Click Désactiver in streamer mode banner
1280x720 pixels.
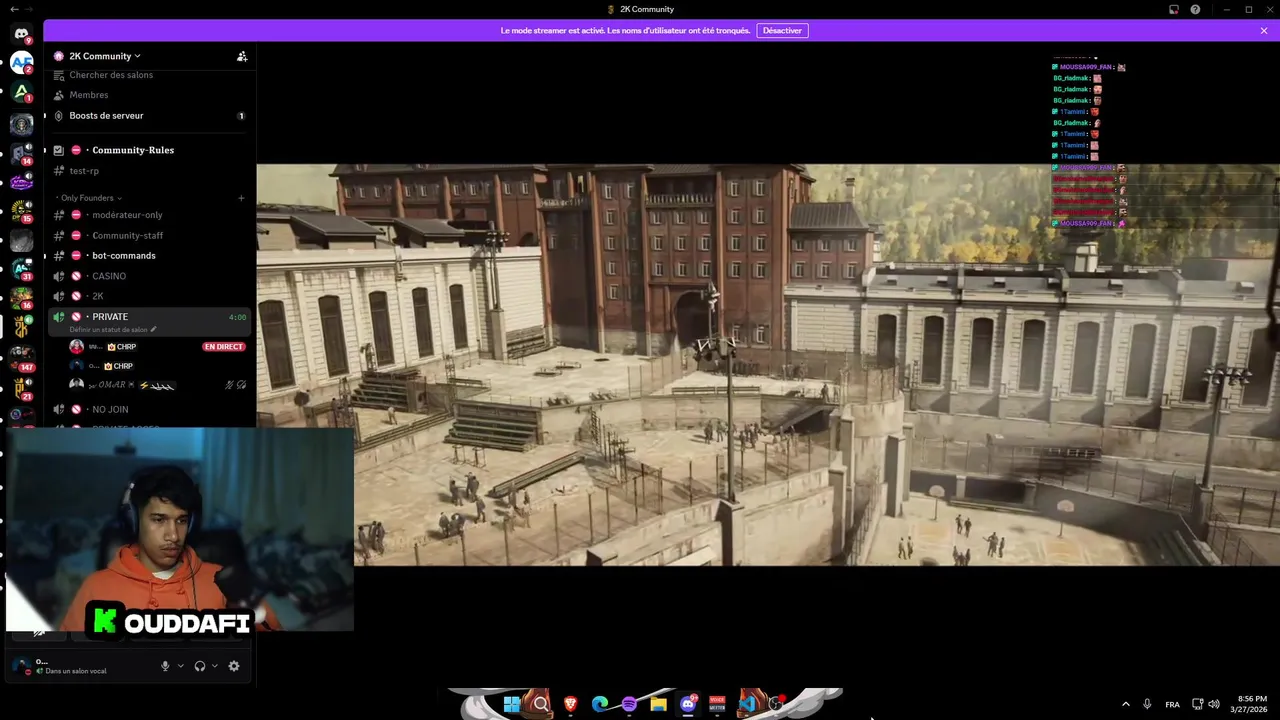click(x=782, y=31)
